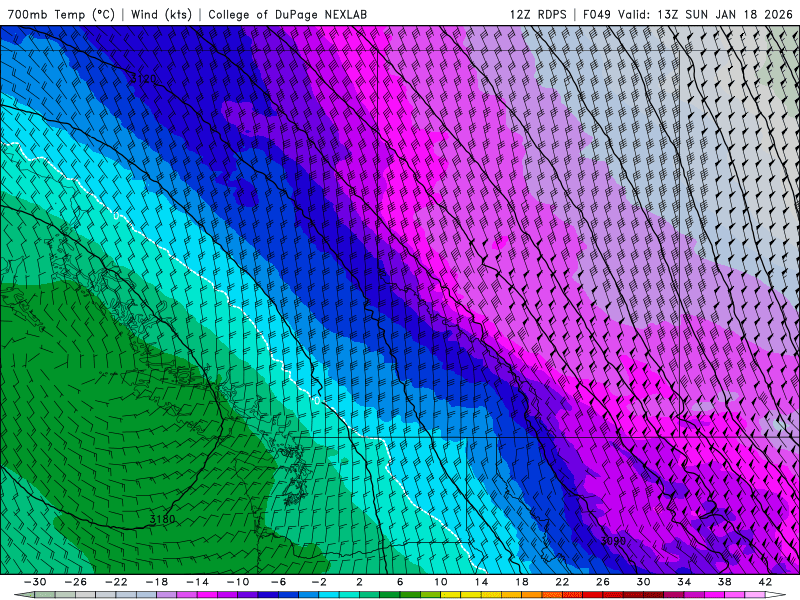Click the '-2' colorbar scale value

pos(319,582)
